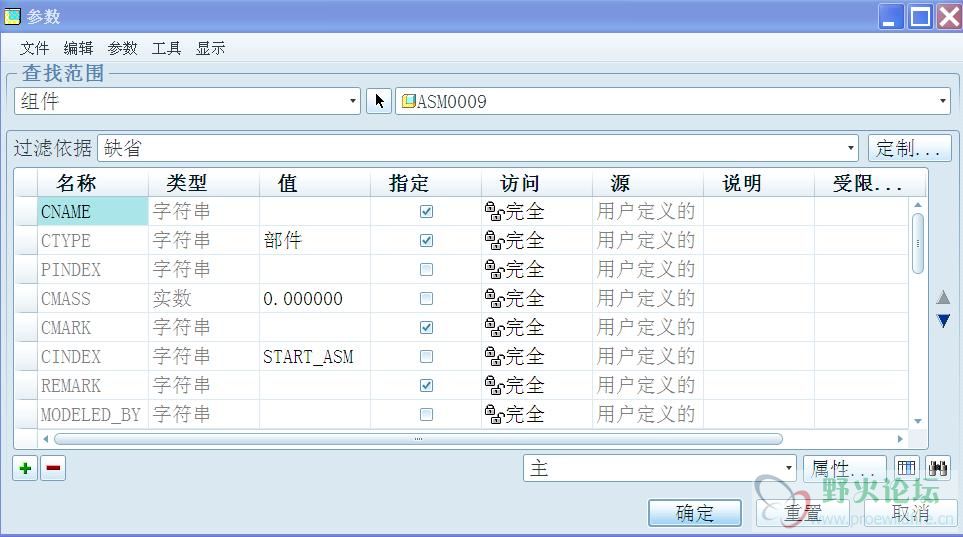The image size is (963, 537).
Task: Open the table columns setup icon
Action: [906, 468]
